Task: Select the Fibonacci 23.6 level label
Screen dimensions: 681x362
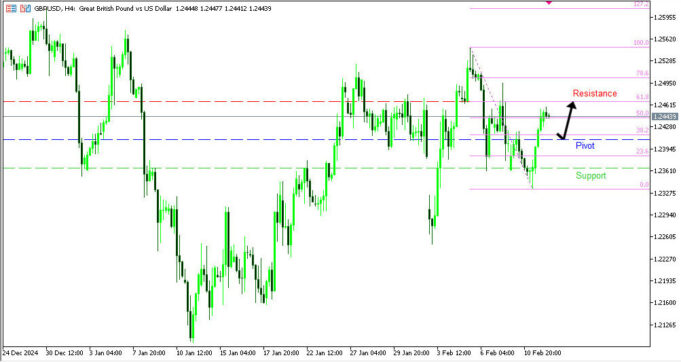Action: [642, 151]
